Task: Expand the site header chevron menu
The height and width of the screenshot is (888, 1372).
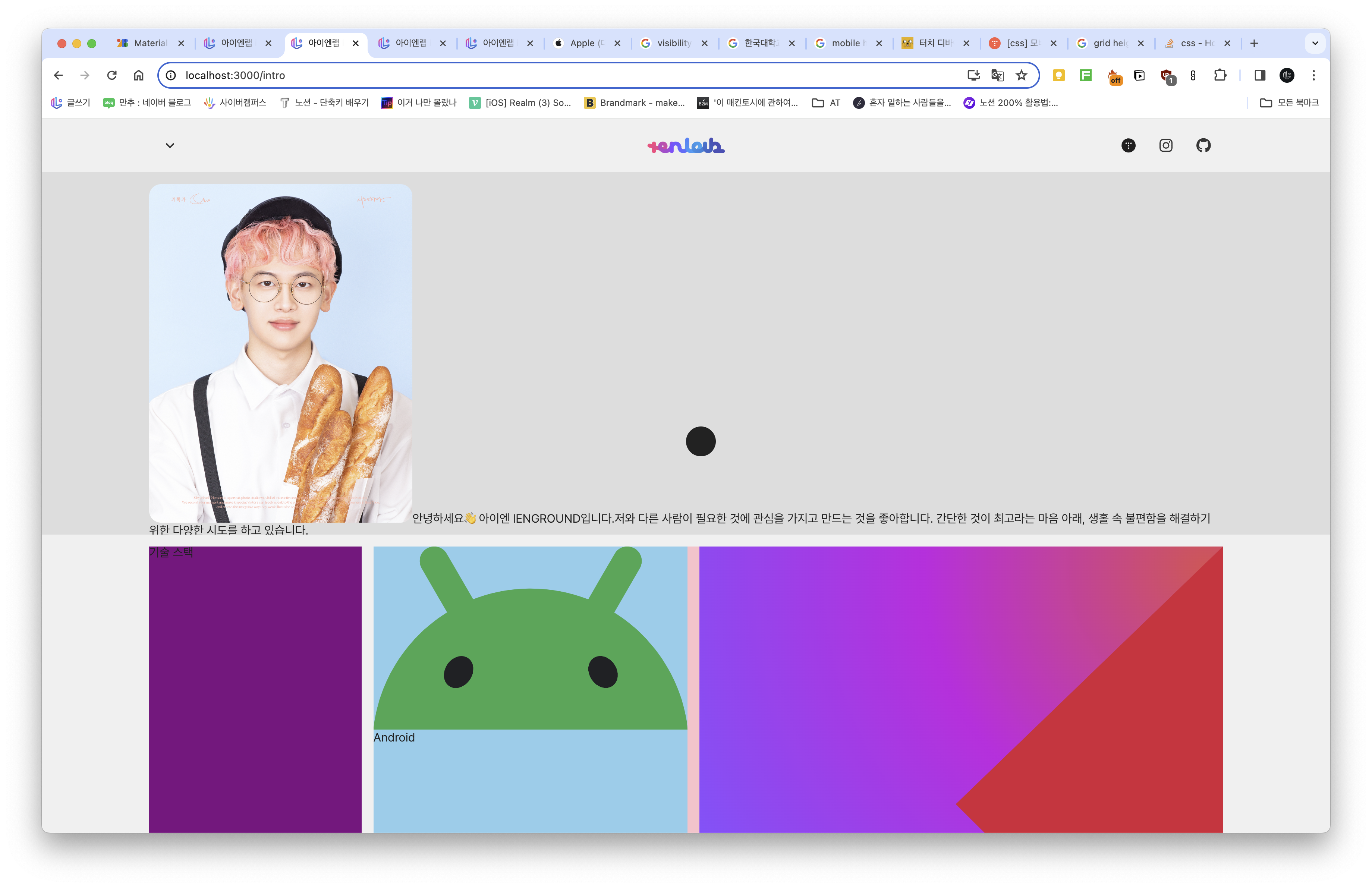Action: (x=170, y=145)
